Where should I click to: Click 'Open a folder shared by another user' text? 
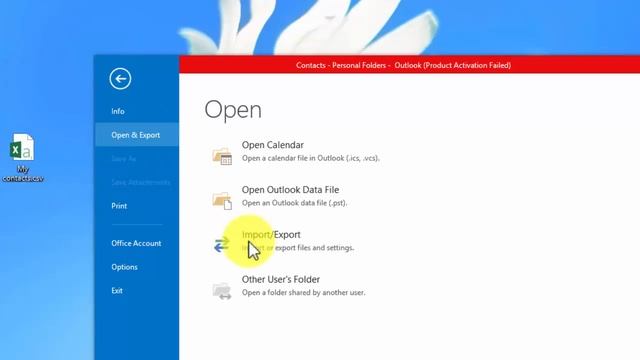click(x=303, y=293)
